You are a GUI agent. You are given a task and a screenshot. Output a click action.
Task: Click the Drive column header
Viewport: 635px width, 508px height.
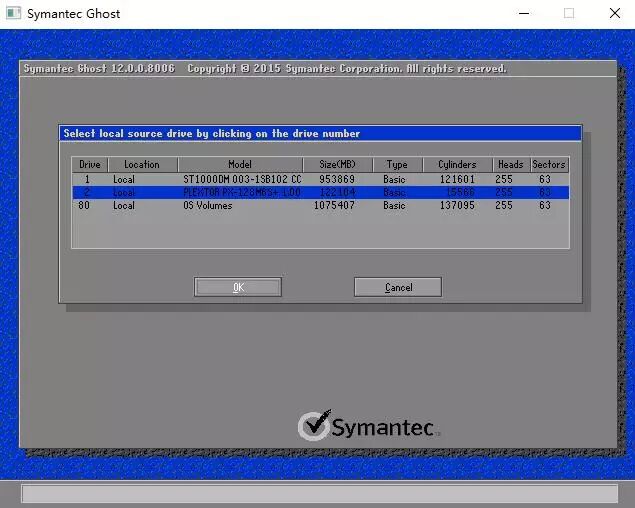(x=90, y=164)
